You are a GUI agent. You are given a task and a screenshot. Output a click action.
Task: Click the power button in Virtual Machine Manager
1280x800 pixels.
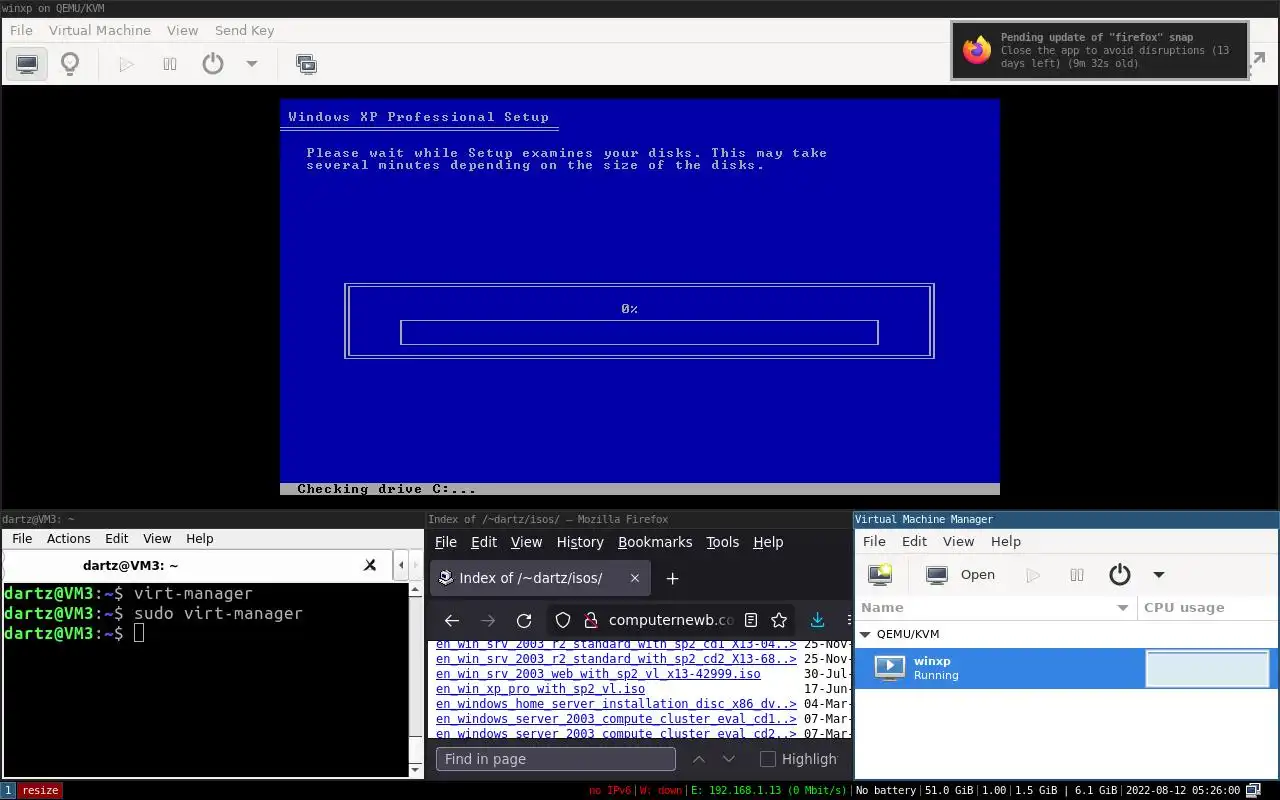click(1120, 575)
